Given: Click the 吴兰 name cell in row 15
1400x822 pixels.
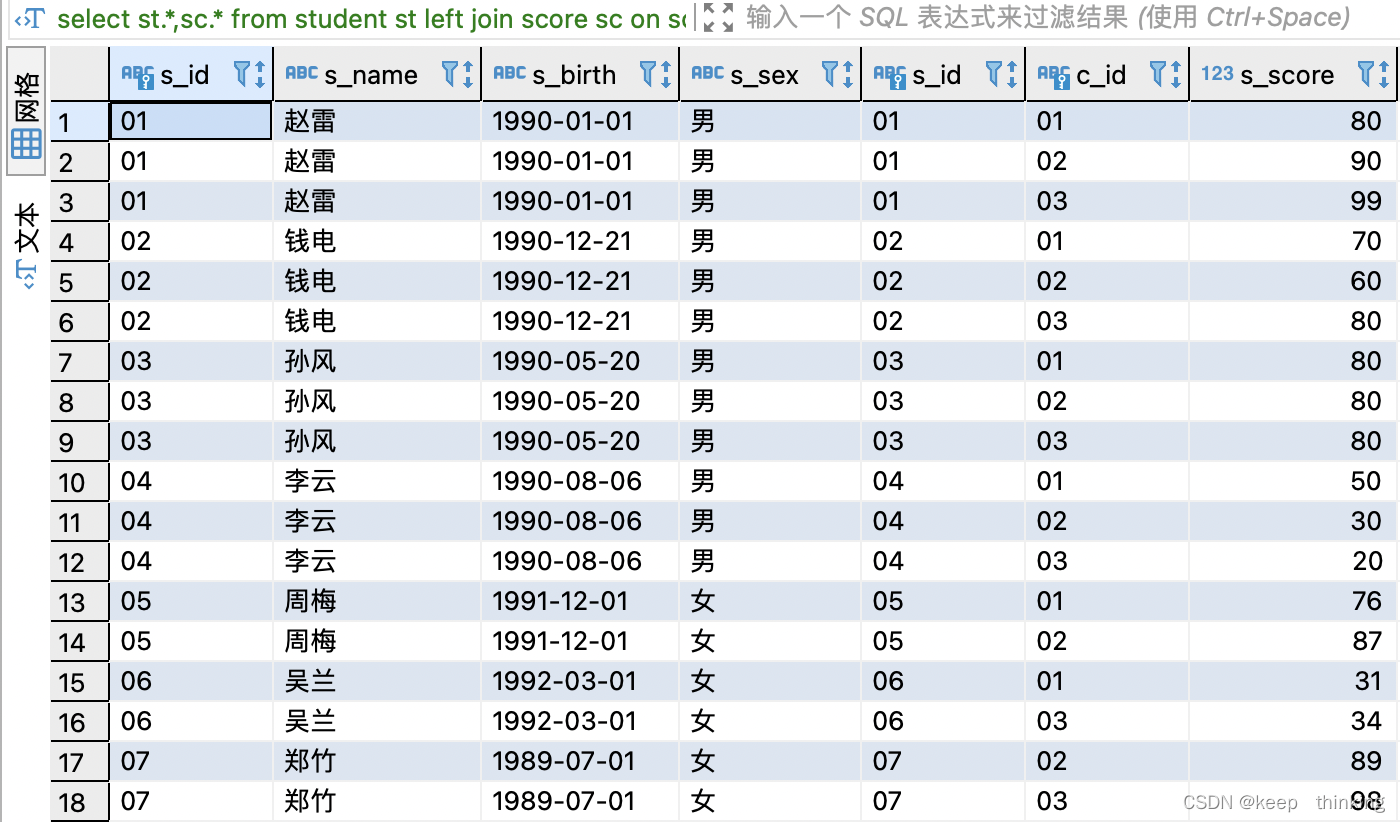Looking at the screenshot, I should click(377, 681).
